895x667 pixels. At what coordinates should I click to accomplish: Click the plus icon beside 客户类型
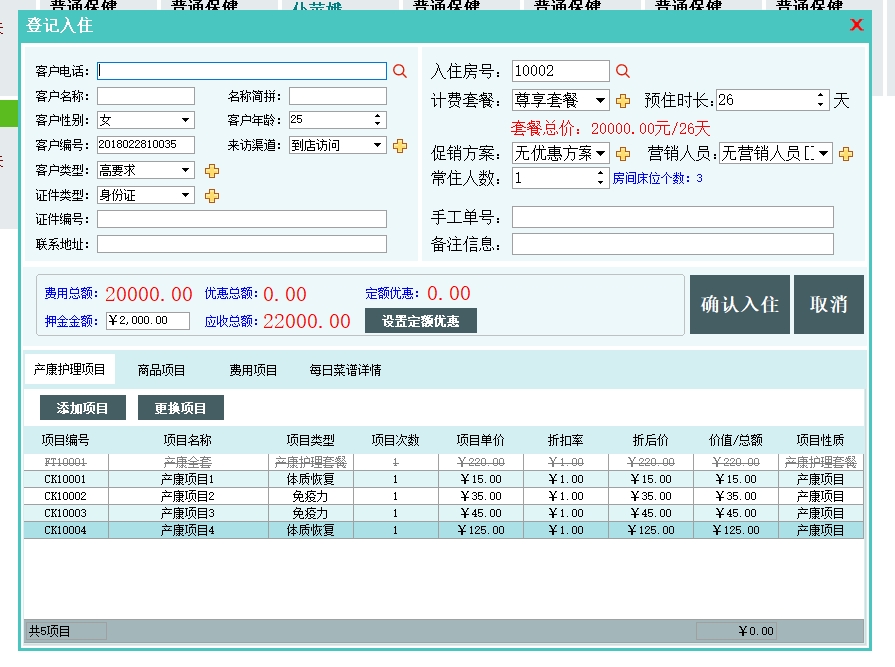(212, 171)
